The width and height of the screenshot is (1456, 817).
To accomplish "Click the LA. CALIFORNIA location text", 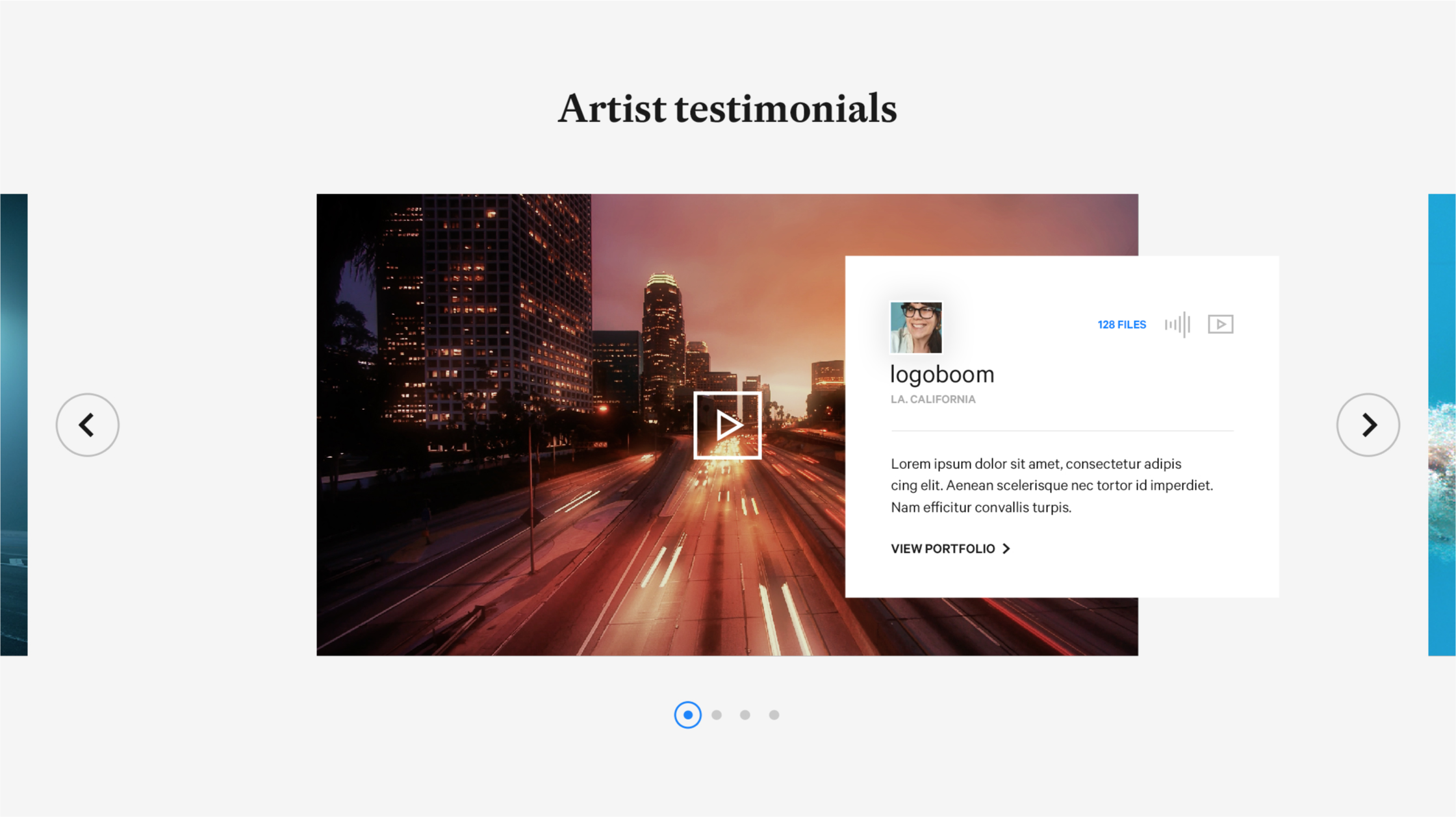I will [933, 399].
